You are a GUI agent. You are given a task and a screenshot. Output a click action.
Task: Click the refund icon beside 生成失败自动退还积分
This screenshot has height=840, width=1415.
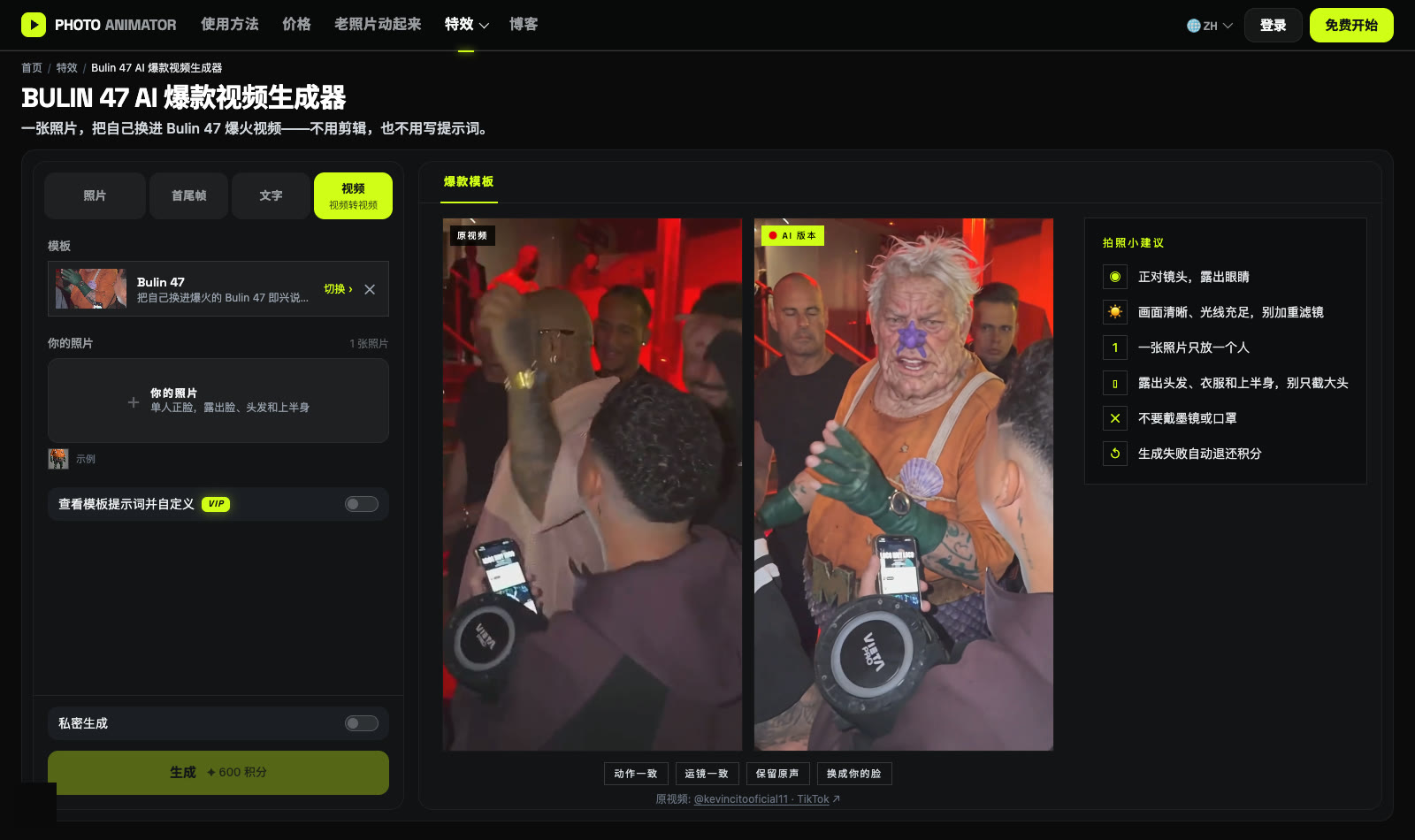pyautogui.click(x=1115, y=454)
